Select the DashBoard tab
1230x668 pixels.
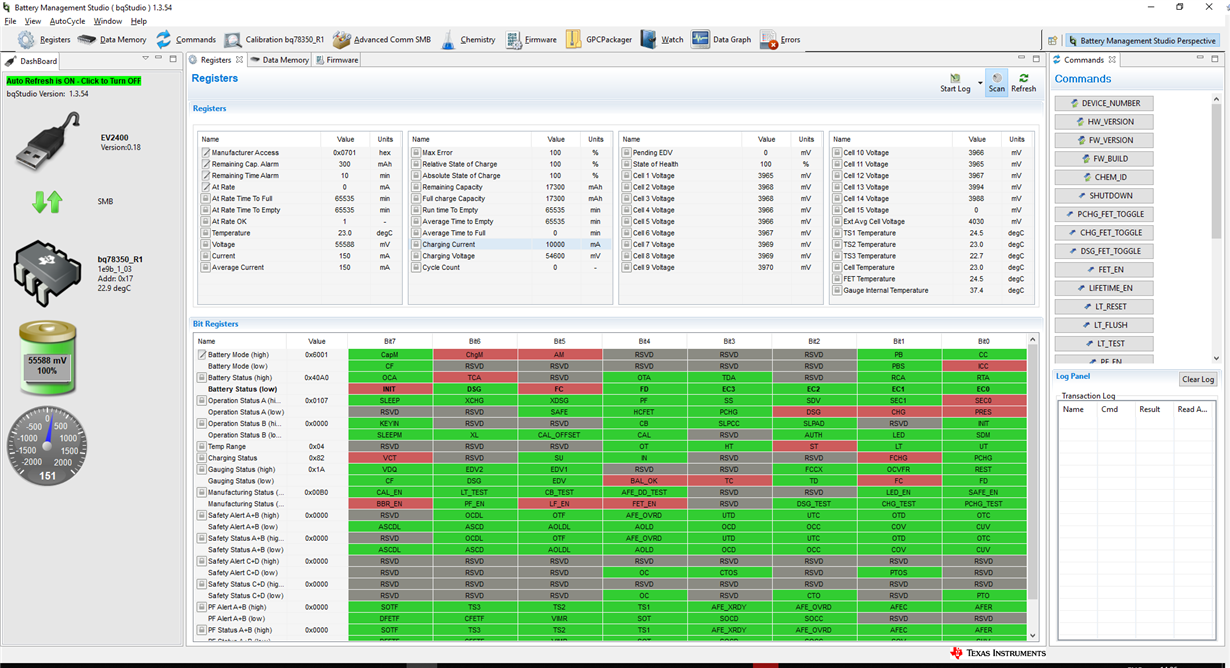coord(32,61)
